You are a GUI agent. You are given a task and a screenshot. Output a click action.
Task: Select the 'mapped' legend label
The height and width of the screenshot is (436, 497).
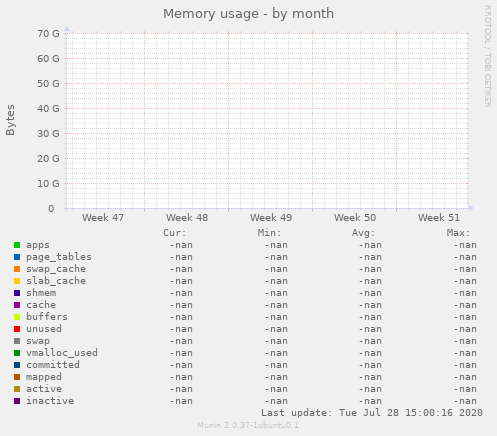coord(44,377)
